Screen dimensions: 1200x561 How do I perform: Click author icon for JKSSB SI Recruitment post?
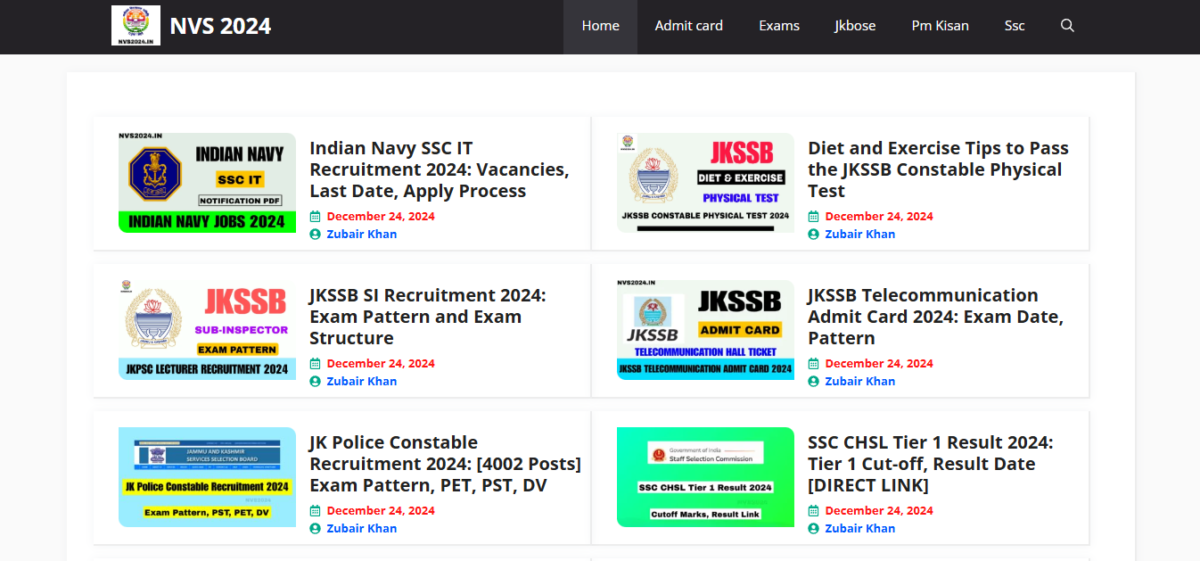(x=315, y=381)
